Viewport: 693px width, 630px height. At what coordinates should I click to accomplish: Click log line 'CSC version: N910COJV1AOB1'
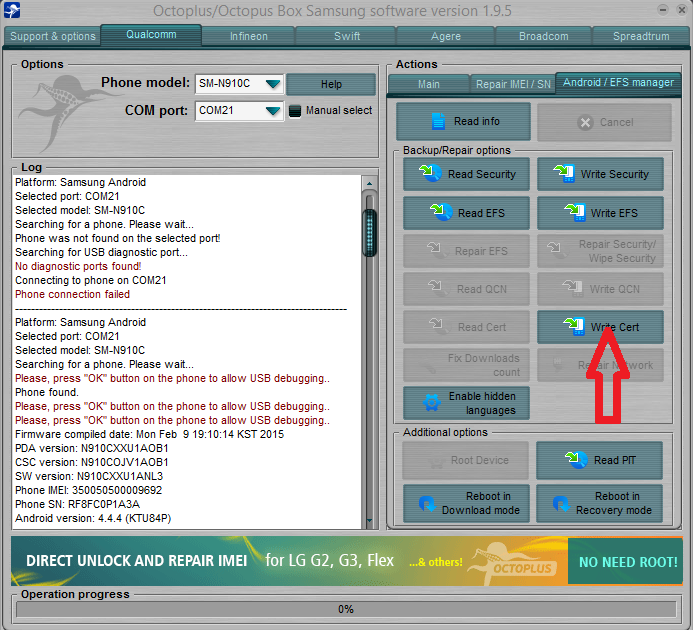[91, 462]
